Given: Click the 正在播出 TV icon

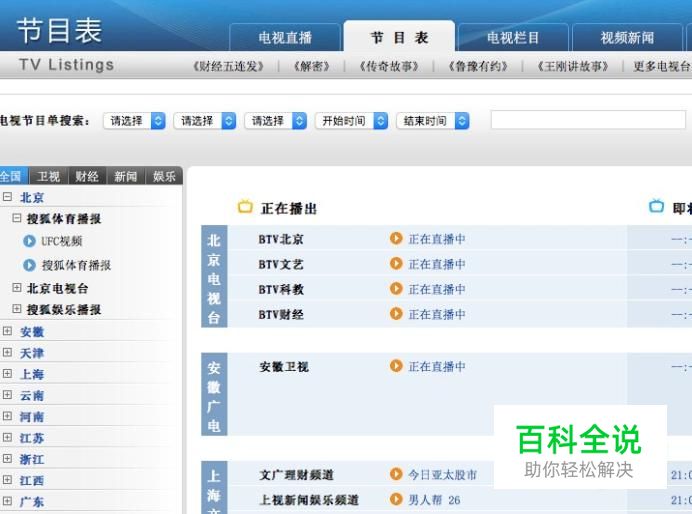Looking at the screenshot, I should [x=245, y=206].
